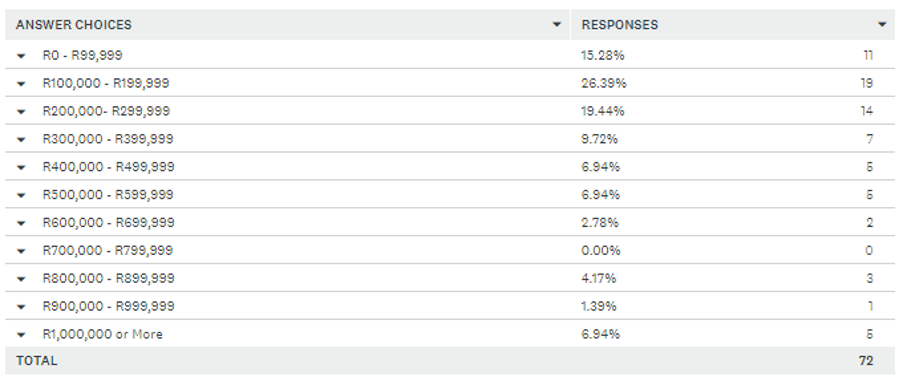Expand the R400,000 - R499,999 row arrow

coord(21,168)
